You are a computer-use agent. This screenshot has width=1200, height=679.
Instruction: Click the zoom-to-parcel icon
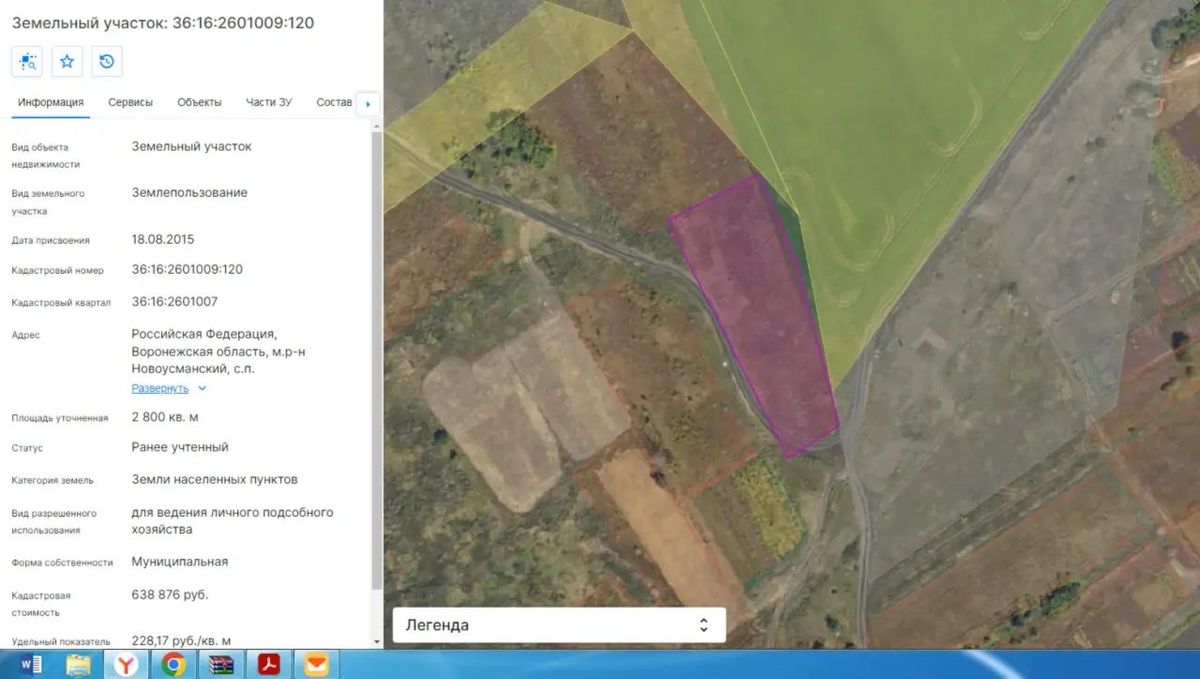pos(27,62)
